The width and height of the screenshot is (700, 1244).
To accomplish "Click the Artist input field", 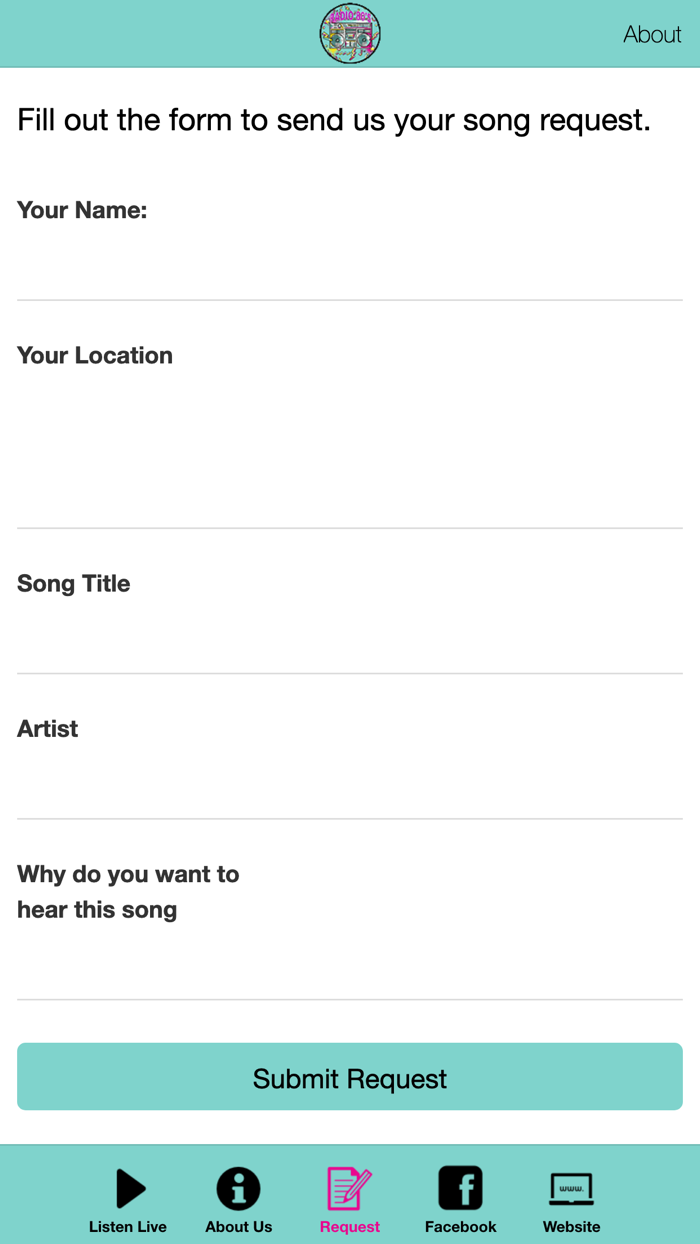I will [350, 784].
